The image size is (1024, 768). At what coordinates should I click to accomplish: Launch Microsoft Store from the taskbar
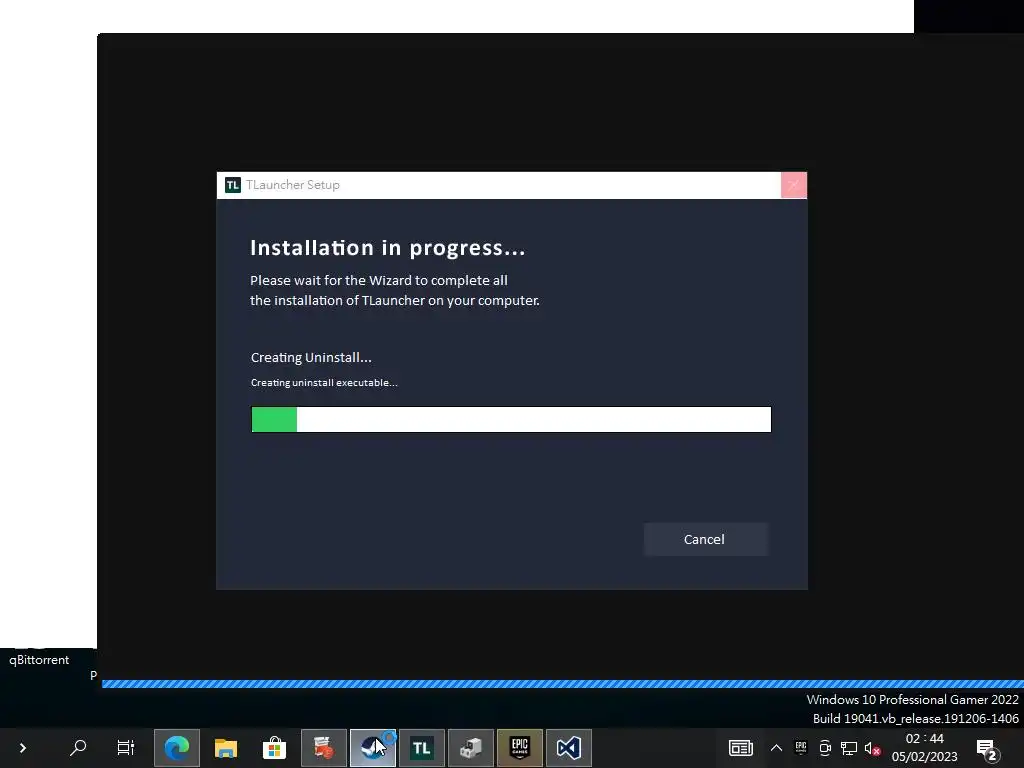tap(274, 748)
